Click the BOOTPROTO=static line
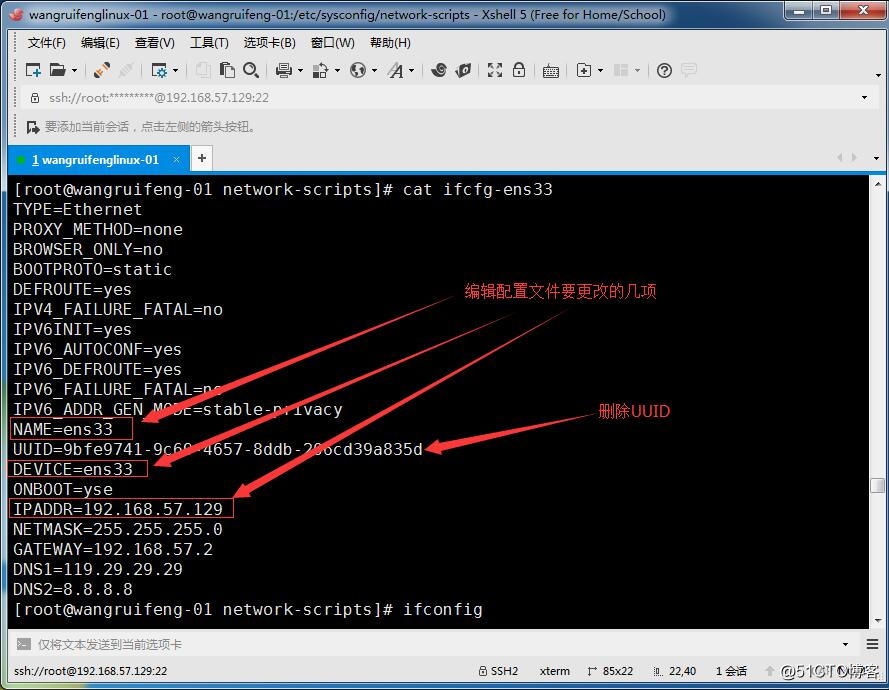The height and width of the screenshot is (690, 889). point(92,269)
